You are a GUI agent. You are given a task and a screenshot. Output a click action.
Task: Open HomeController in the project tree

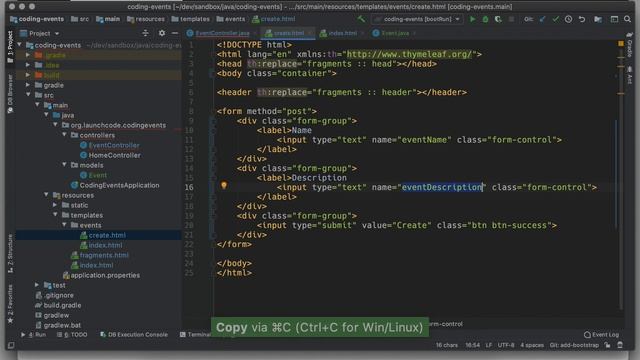(x=114, y=155)
